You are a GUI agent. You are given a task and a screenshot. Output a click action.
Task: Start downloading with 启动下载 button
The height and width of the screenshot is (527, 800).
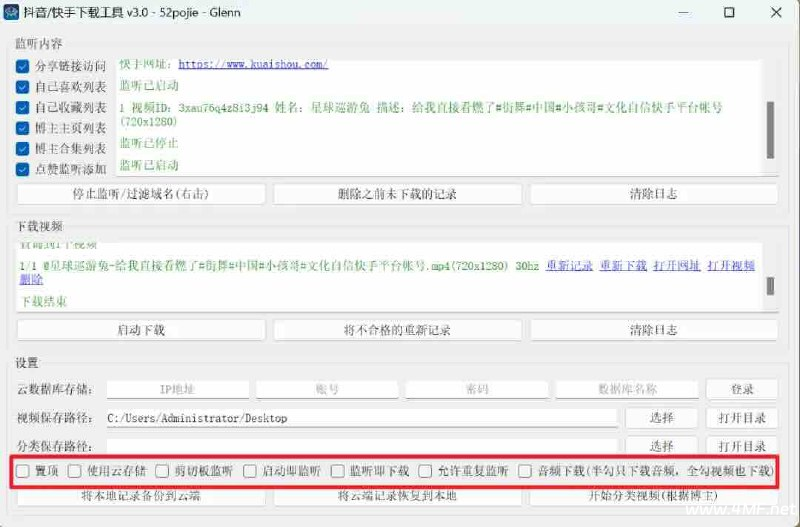141,329
